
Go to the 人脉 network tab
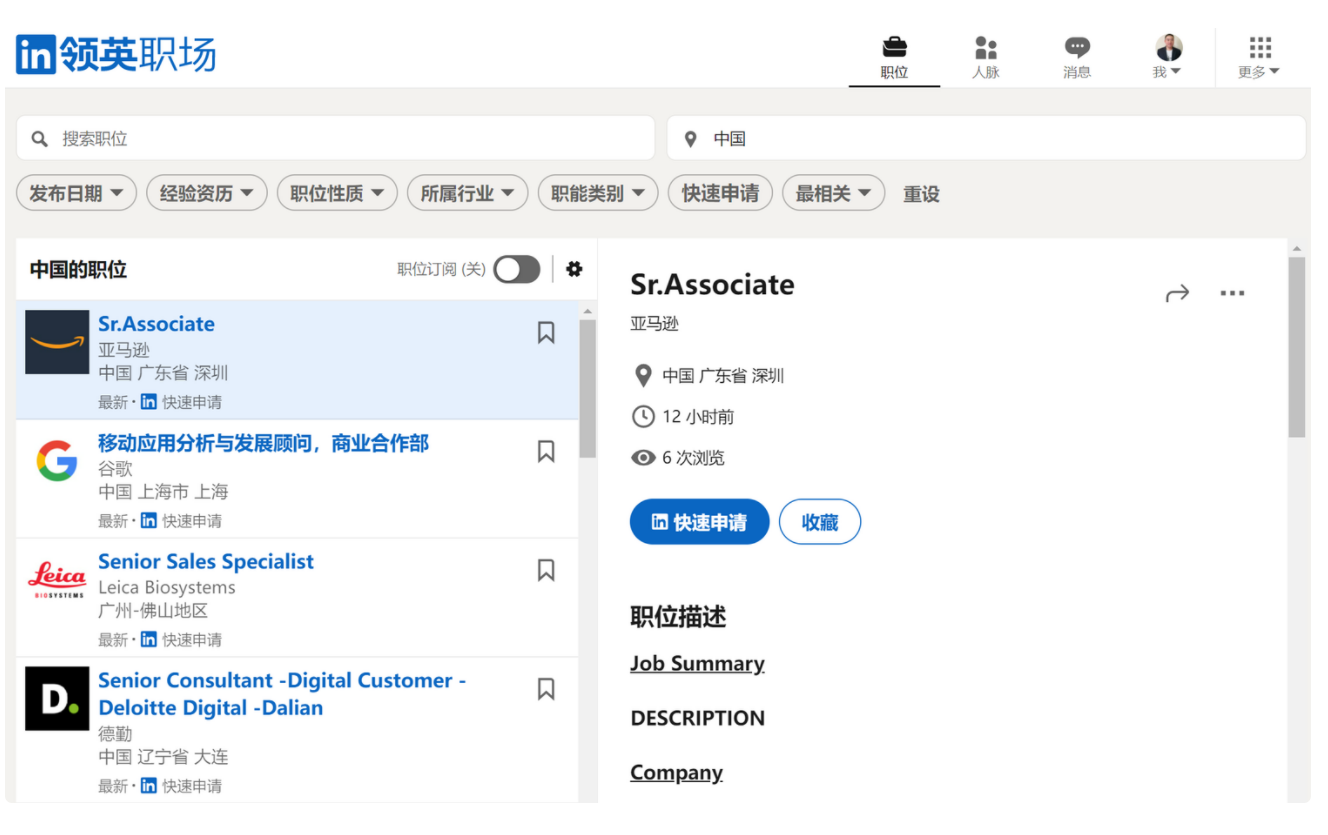986,58
